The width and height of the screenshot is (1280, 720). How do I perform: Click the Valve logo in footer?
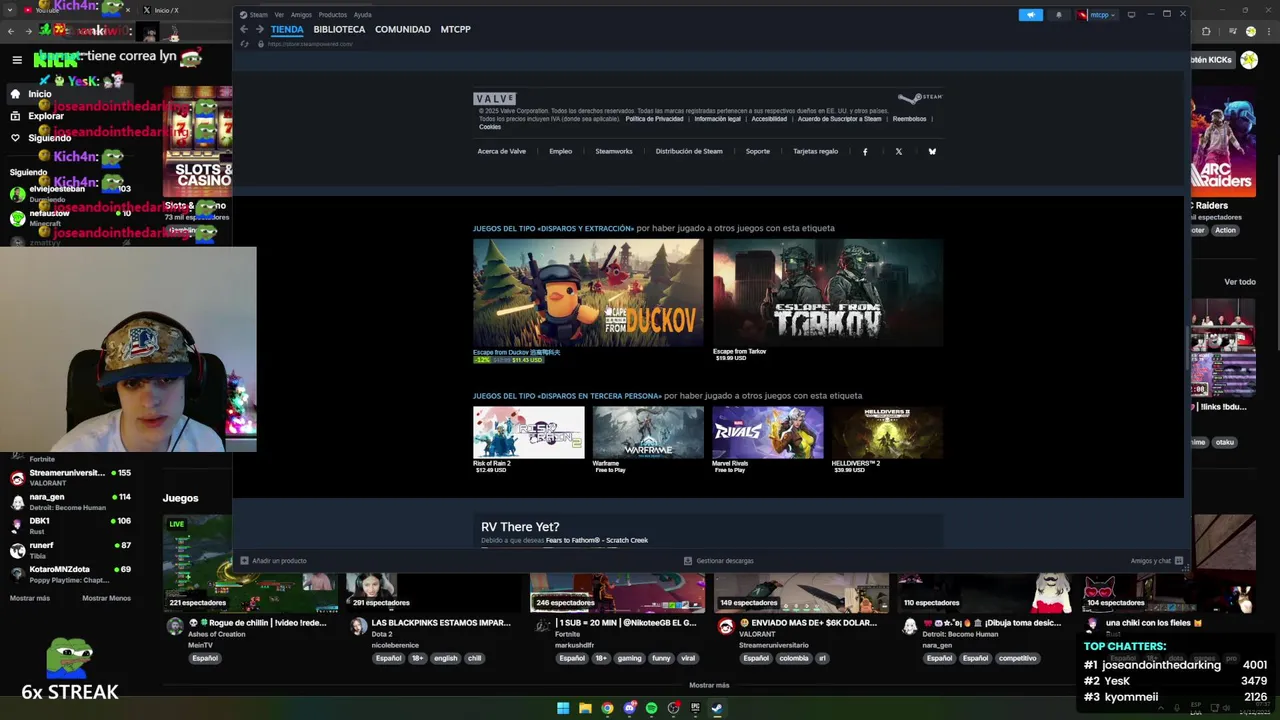click(x=494, y=98)
